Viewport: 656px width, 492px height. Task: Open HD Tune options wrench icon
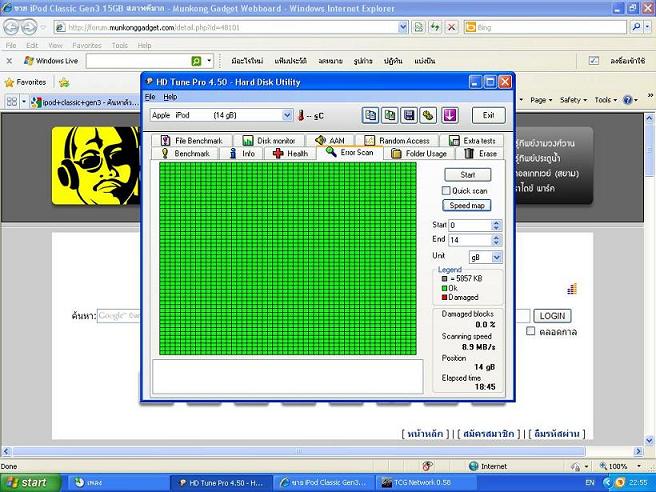[428, 115]
